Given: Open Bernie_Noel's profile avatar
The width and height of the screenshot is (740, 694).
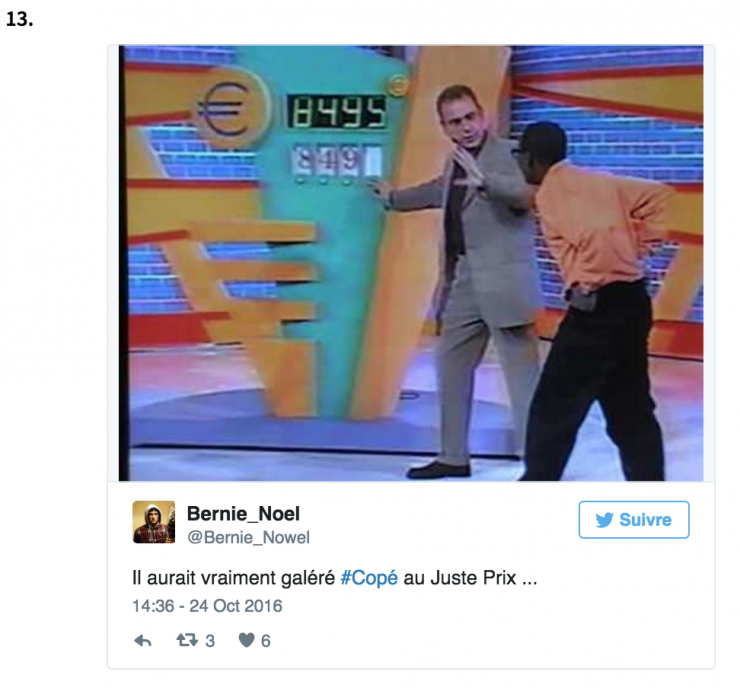Looking at the screenshot, I should (x=154, y=522).
